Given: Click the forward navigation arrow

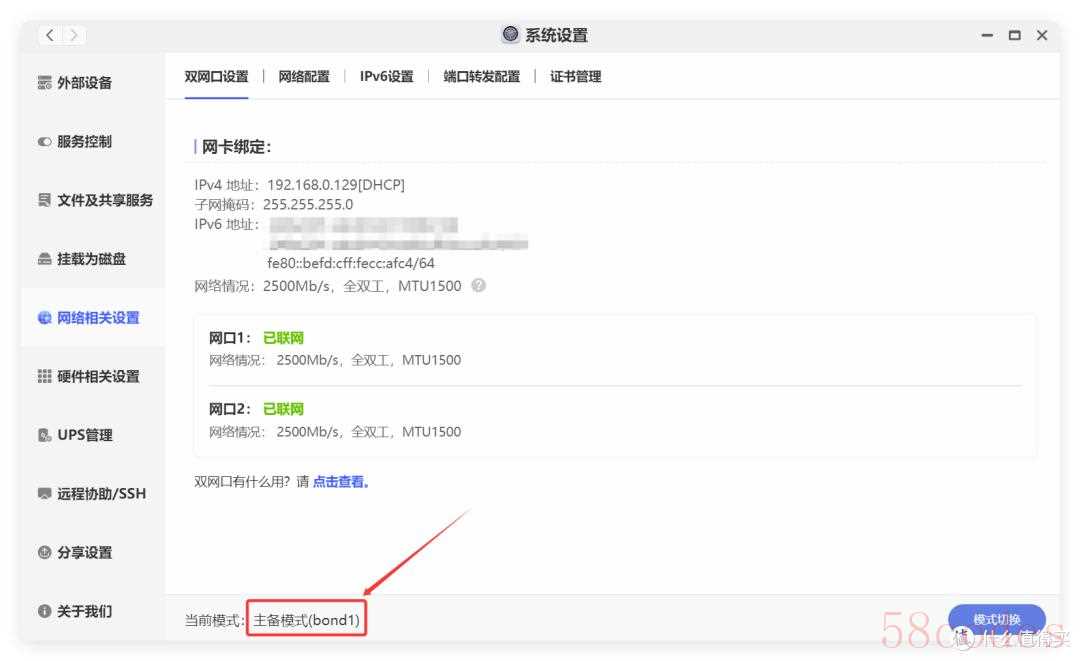Looking at the screenshot, I should (74, 34).
